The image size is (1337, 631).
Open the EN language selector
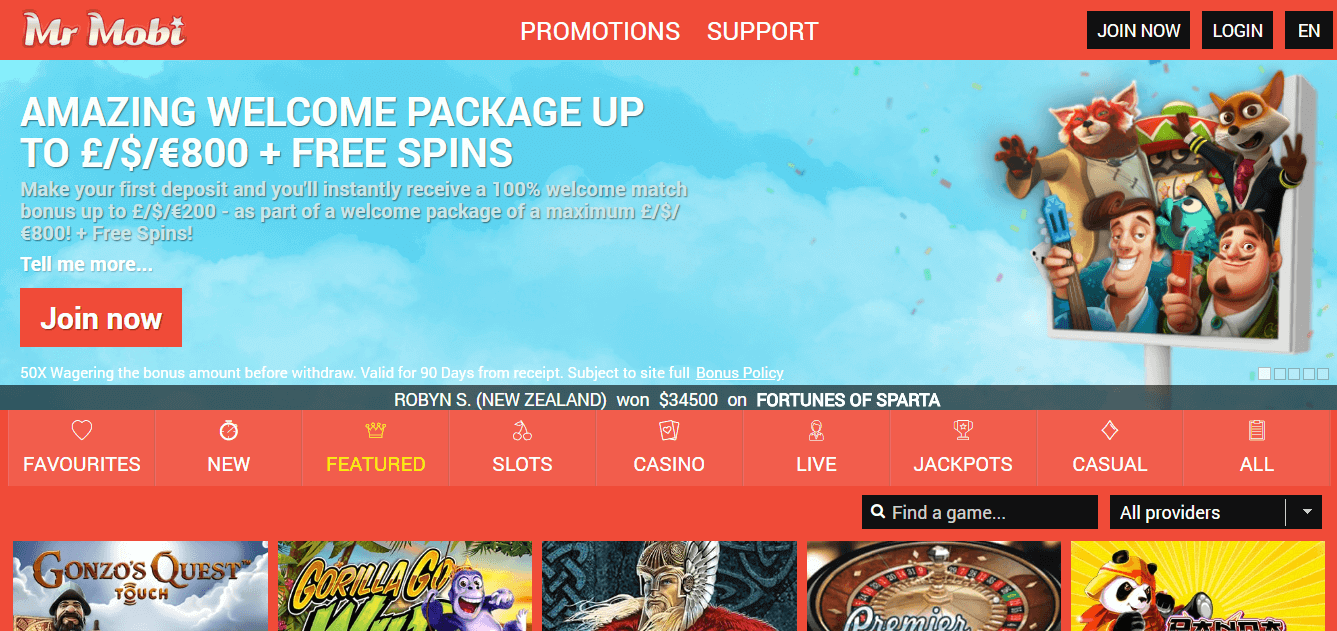point(1309,30)
